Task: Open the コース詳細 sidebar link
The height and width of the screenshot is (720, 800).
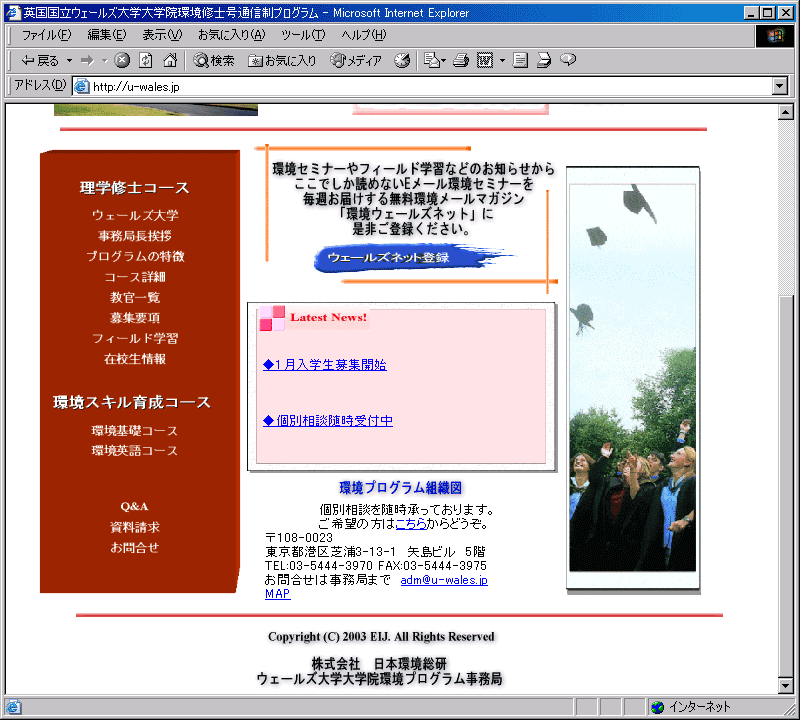Action: click(135, 277)
